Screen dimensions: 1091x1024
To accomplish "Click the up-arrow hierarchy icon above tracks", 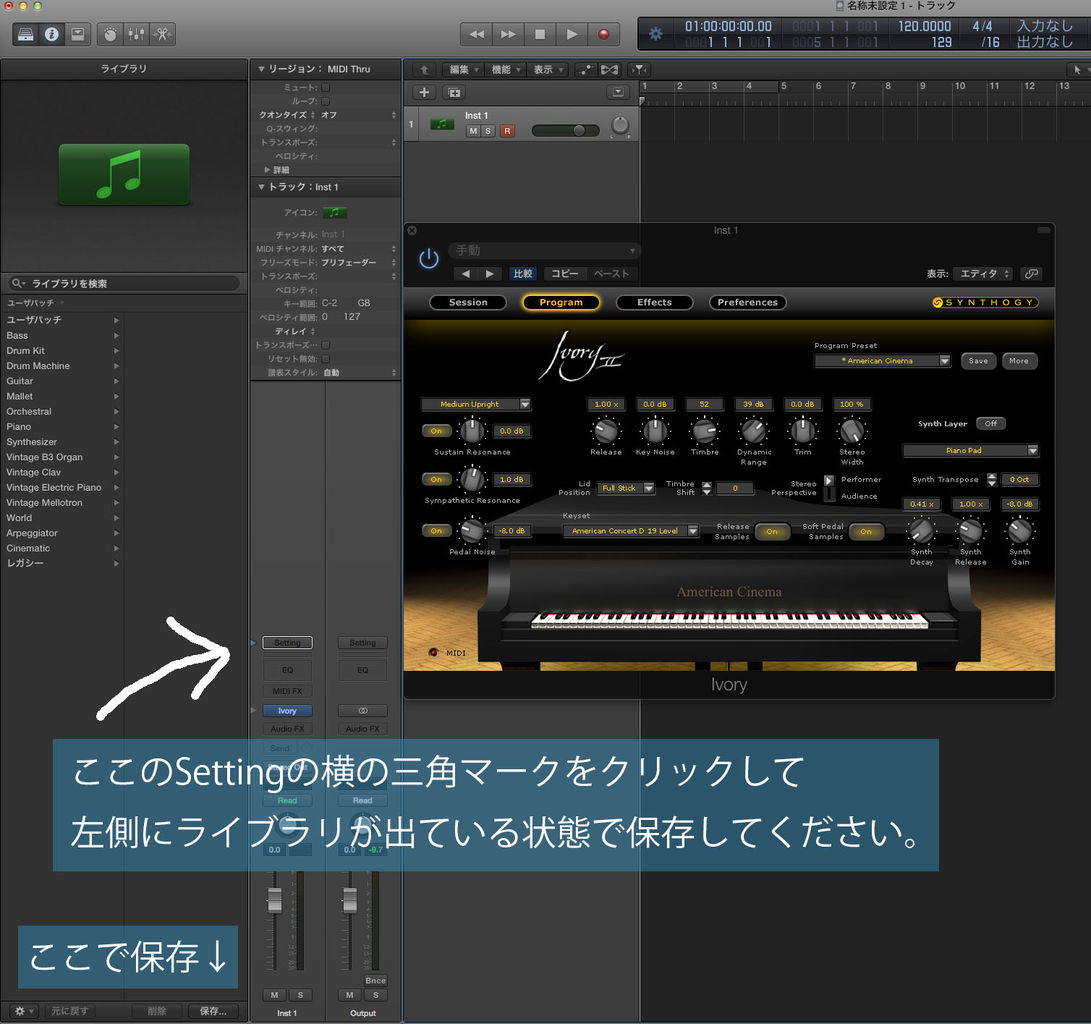I will click(424, 70).
